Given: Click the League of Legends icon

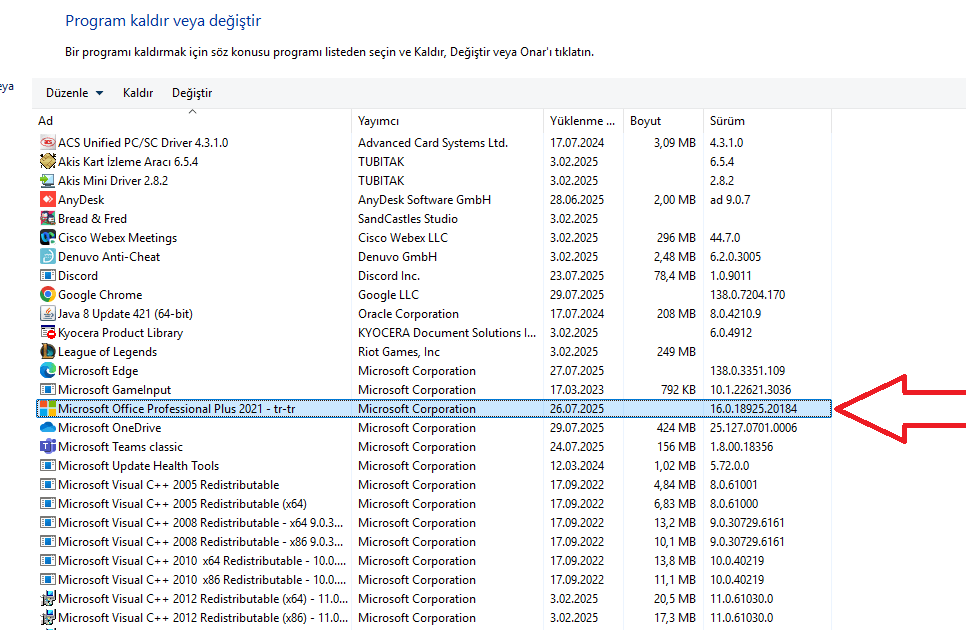Looking at the screenshot, I should tap(47, 352).
